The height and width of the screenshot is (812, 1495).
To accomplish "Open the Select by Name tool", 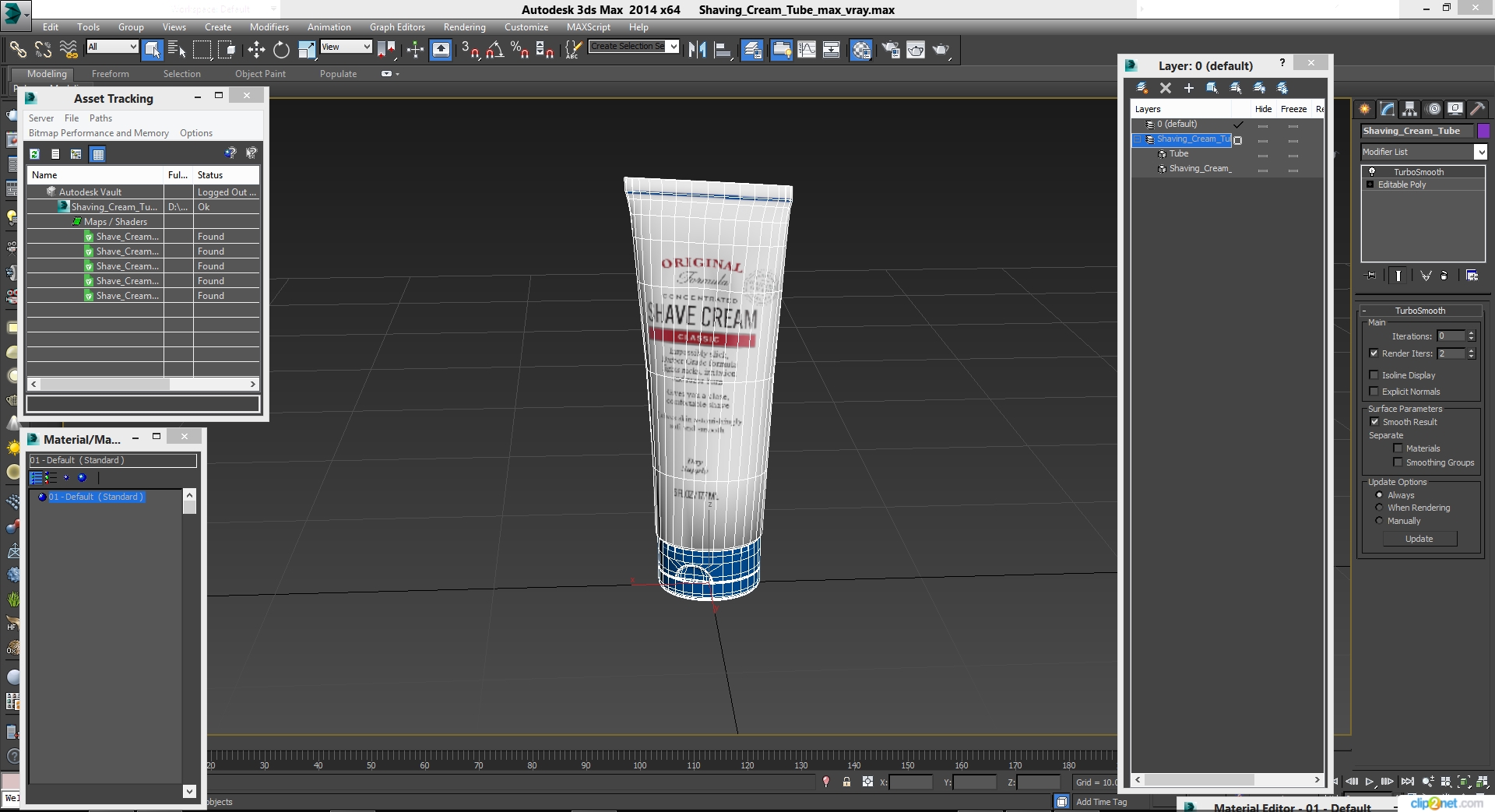I will pyautogui.click(x=177, y=50).
